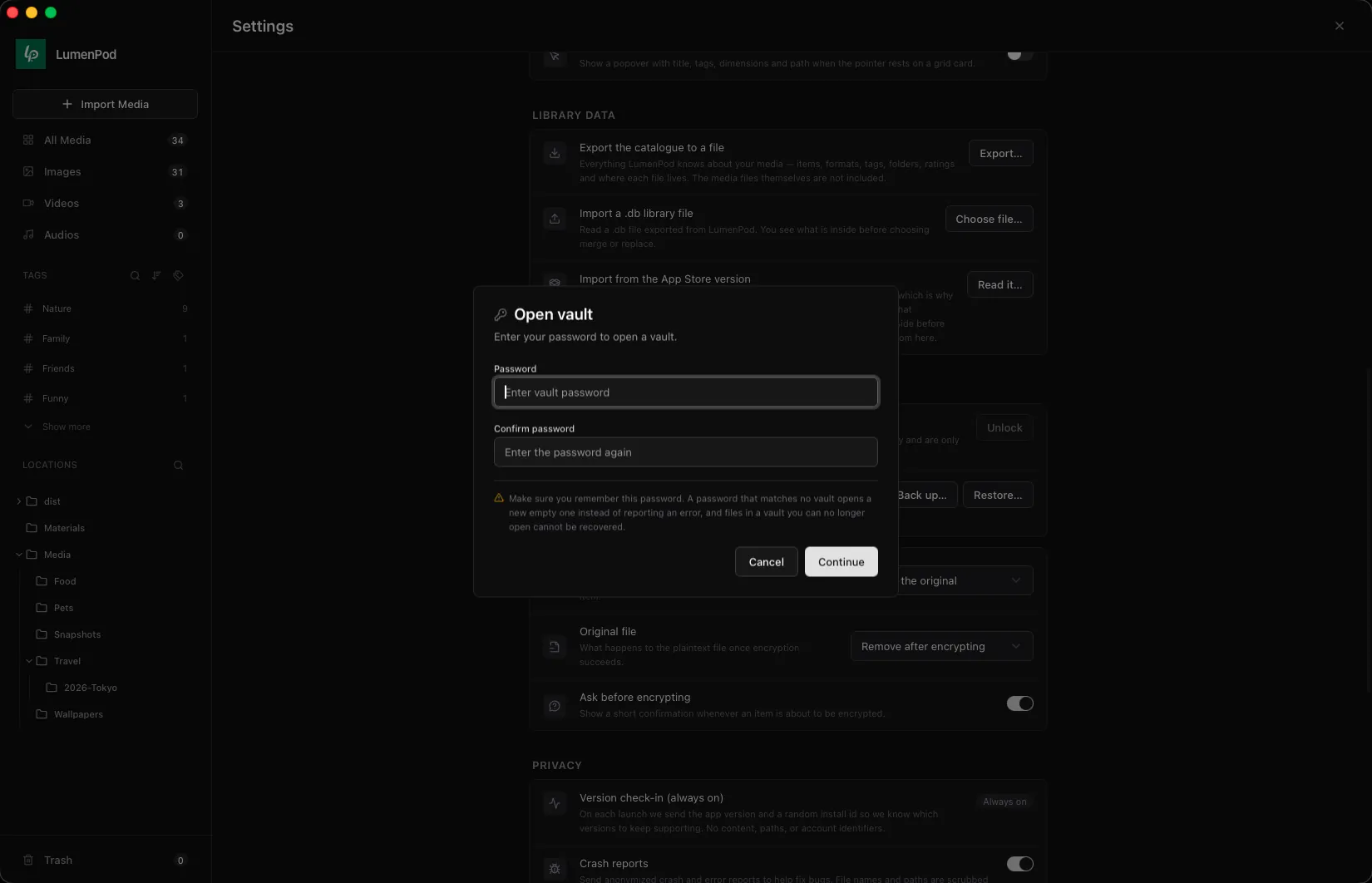Select the Nature tag
Viewport: 1372px width, 883px height.
point(105,308)
